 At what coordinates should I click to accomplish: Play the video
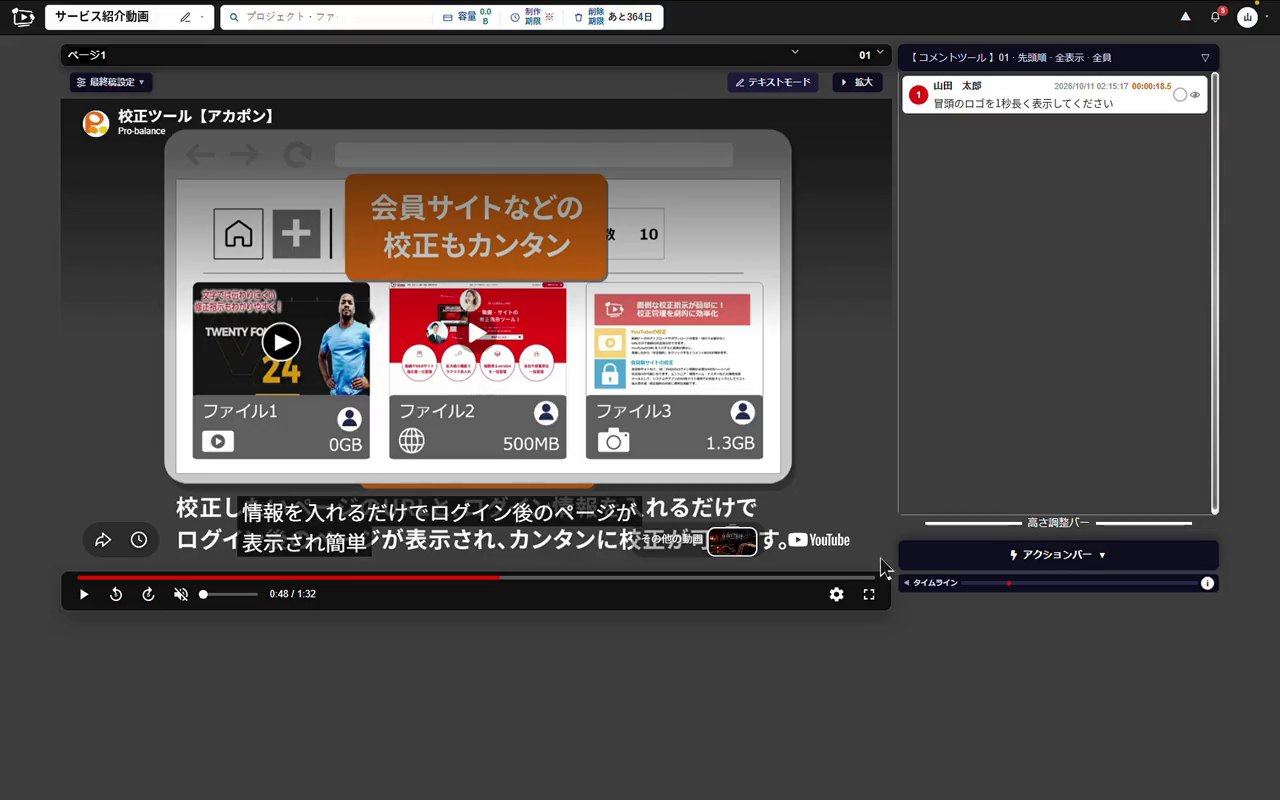pyautogui.click(x=84, y=594)
